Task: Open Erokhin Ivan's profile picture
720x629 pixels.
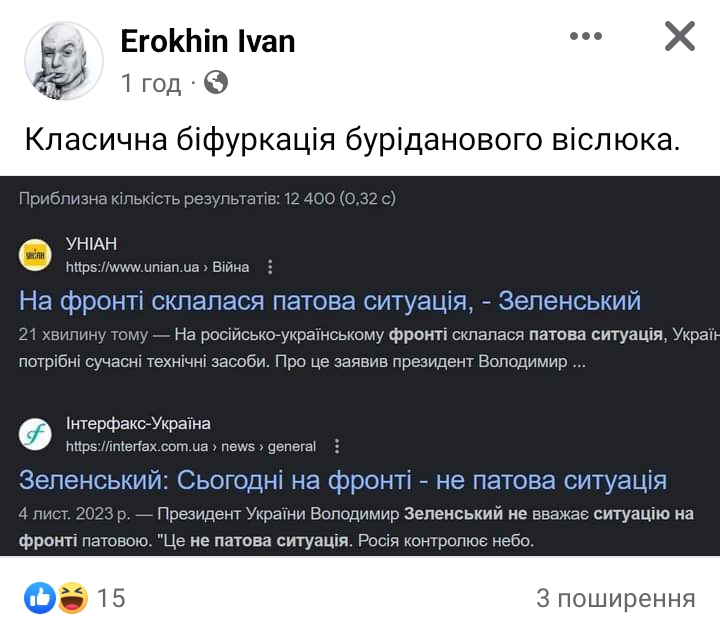Action: pyautogui.click(x=64, y=61)
